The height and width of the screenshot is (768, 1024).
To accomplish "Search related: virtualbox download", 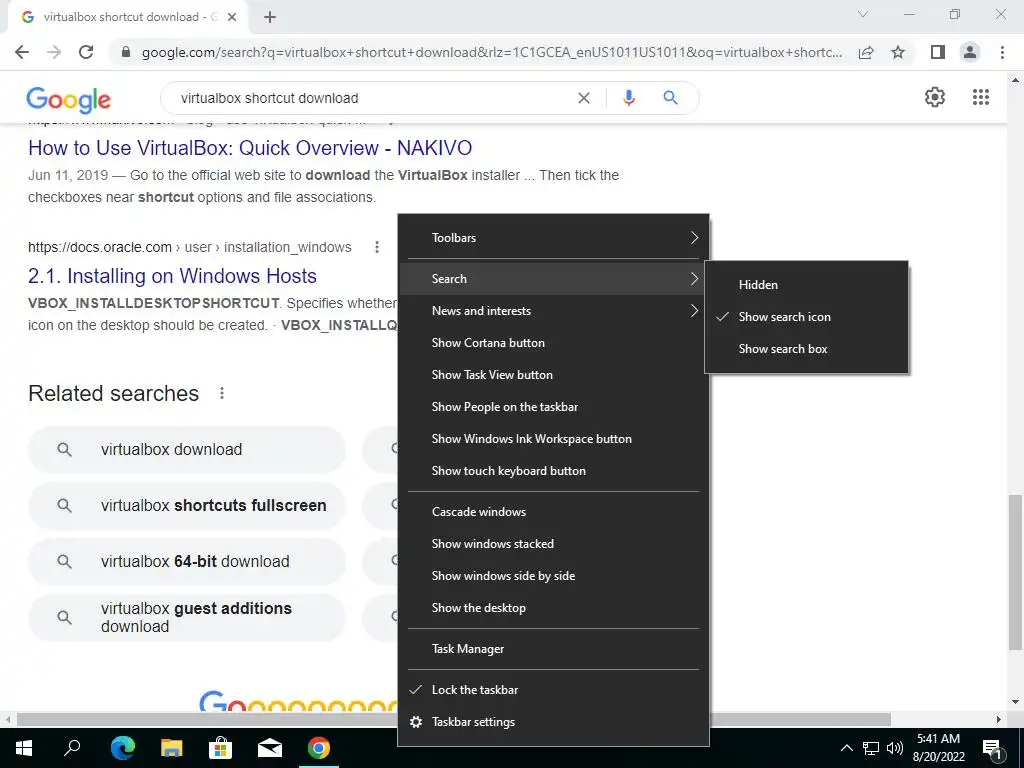I will [187, 449].
